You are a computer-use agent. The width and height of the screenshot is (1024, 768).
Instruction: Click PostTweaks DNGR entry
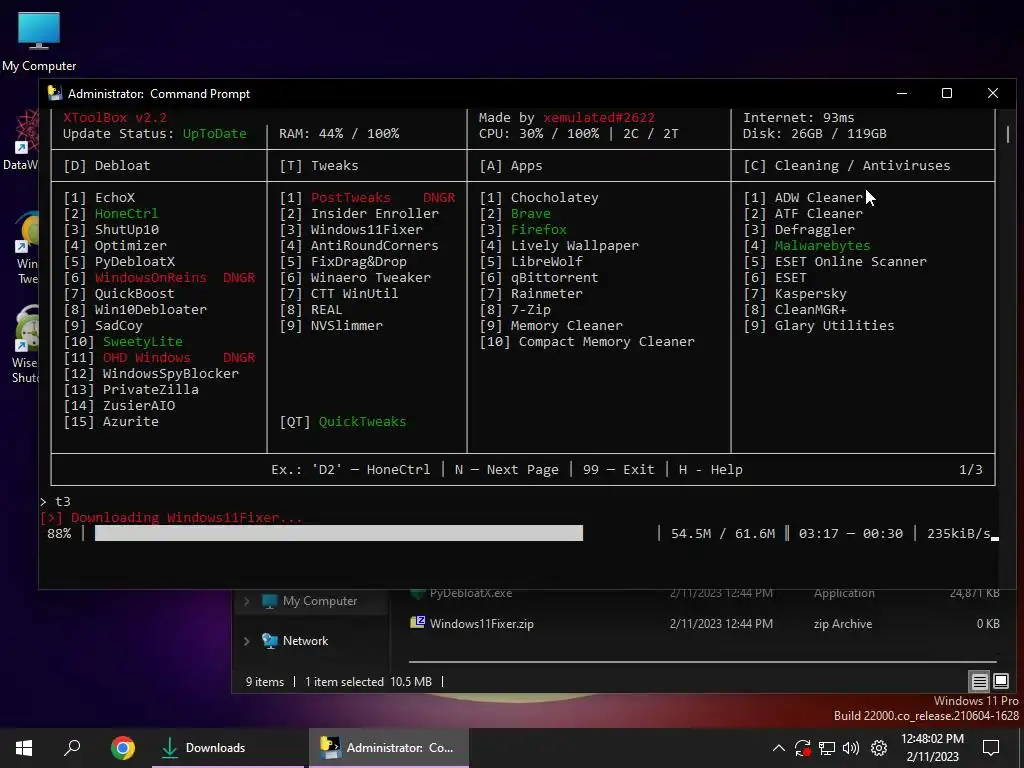pos(367,197)
